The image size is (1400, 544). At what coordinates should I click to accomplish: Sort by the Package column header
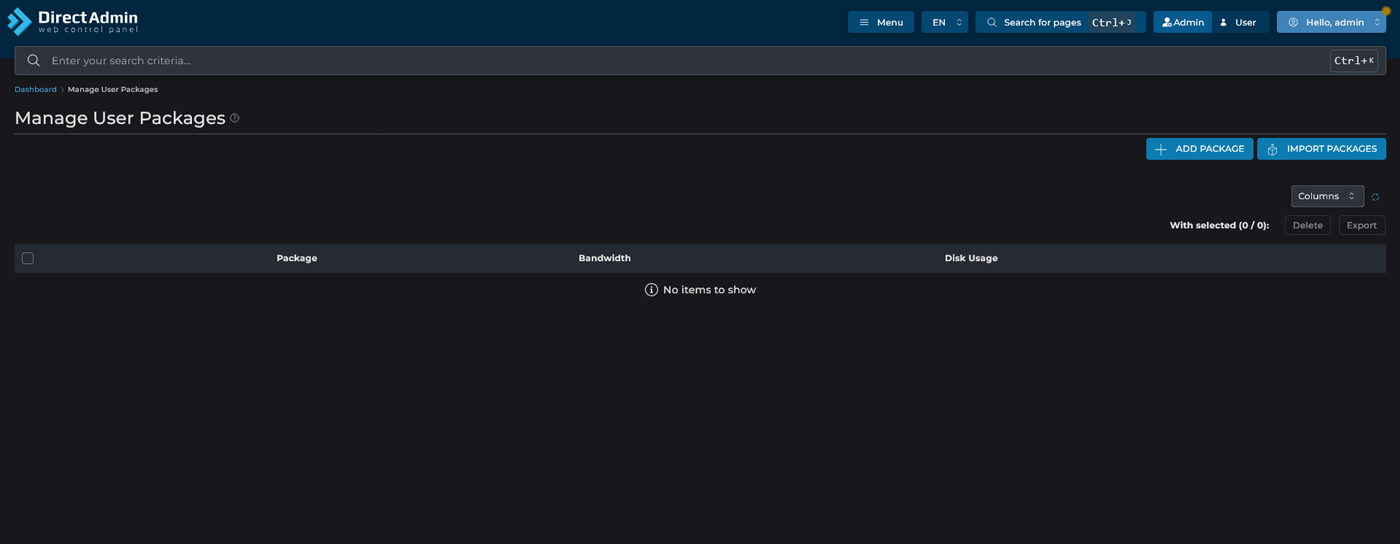pos(297,258)
